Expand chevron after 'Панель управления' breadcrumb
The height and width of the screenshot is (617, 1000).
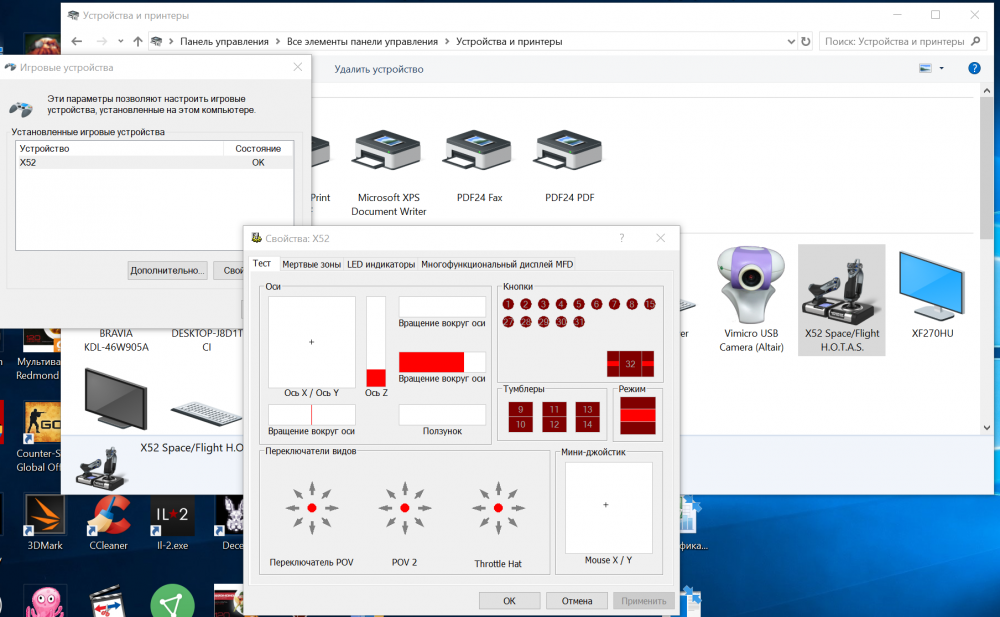click(277, 42)
